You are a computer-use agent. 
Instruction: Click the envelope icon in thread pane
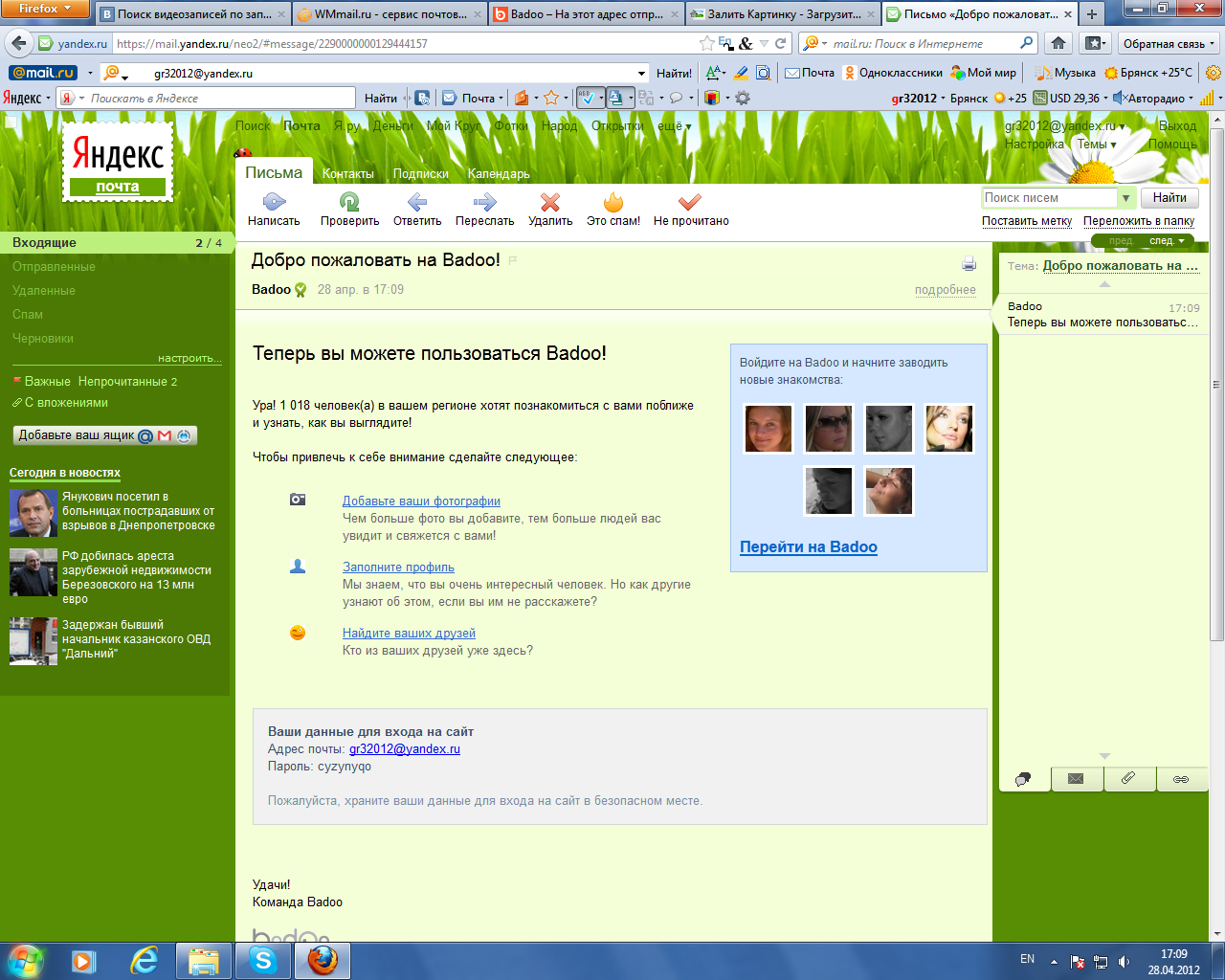point(1076,779)
